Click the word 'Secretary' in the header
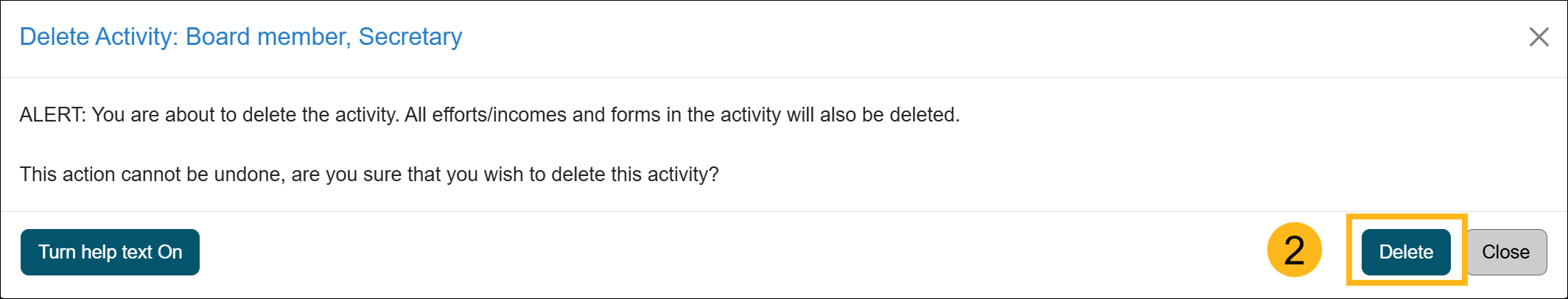This screenshot has height=299, width=1568. pyautogui.click(x=410, y=37)
